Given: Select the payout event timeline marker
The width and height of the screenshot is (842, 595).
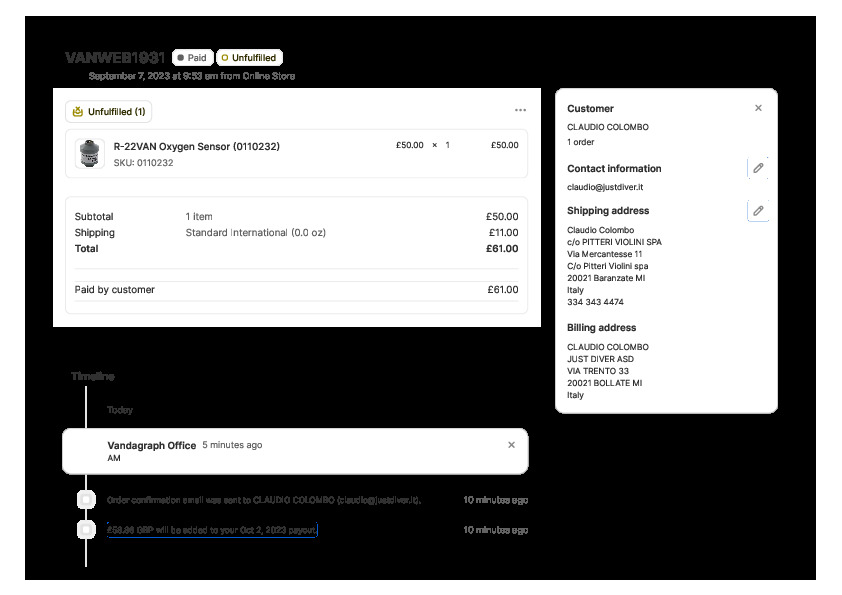Looking at the screenshot, I should [87, 530].
